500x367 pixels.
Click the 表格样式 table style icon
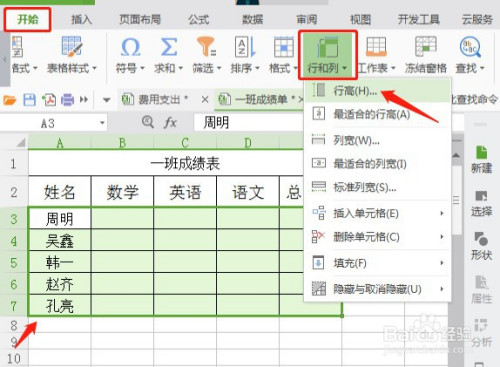(x=71, y=46)
